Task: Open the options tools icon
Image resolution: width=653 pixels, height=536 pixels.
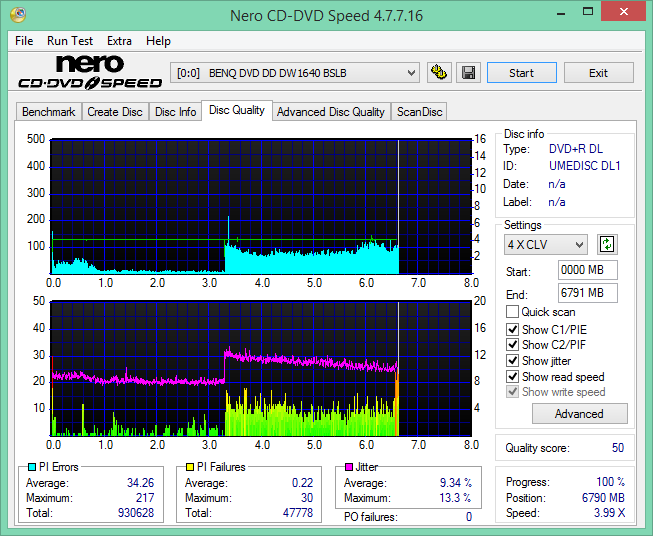Action: click(x=439, y=73)
